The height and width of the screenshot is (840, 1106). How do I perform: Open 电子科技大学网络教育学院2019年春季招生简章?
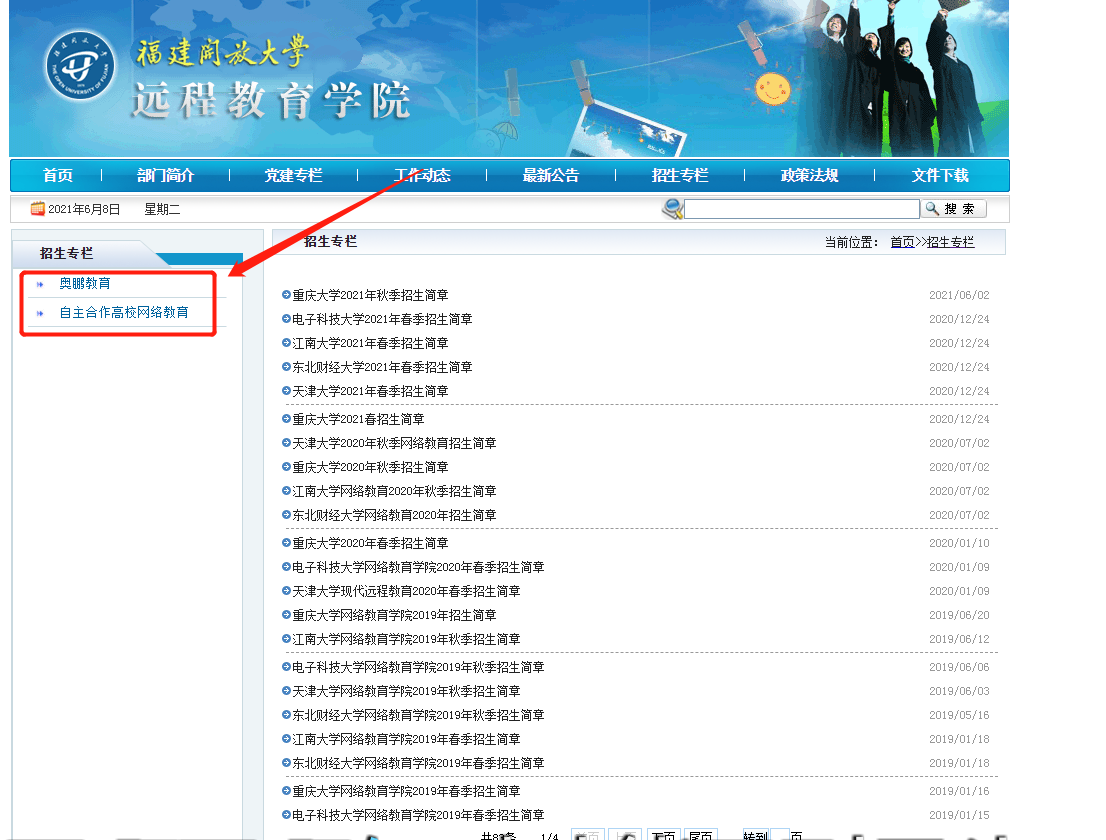(x=418, y=815)
